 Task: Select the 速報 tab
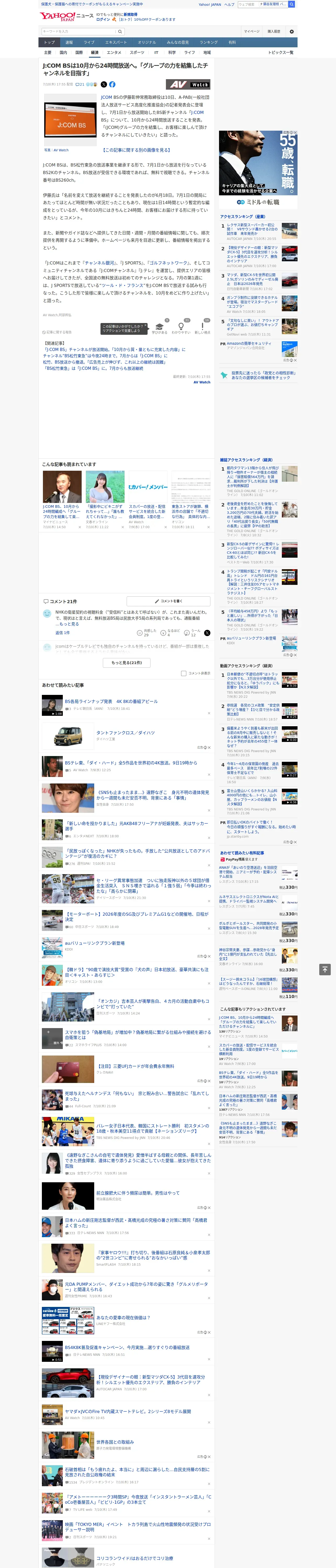[69, 43]
